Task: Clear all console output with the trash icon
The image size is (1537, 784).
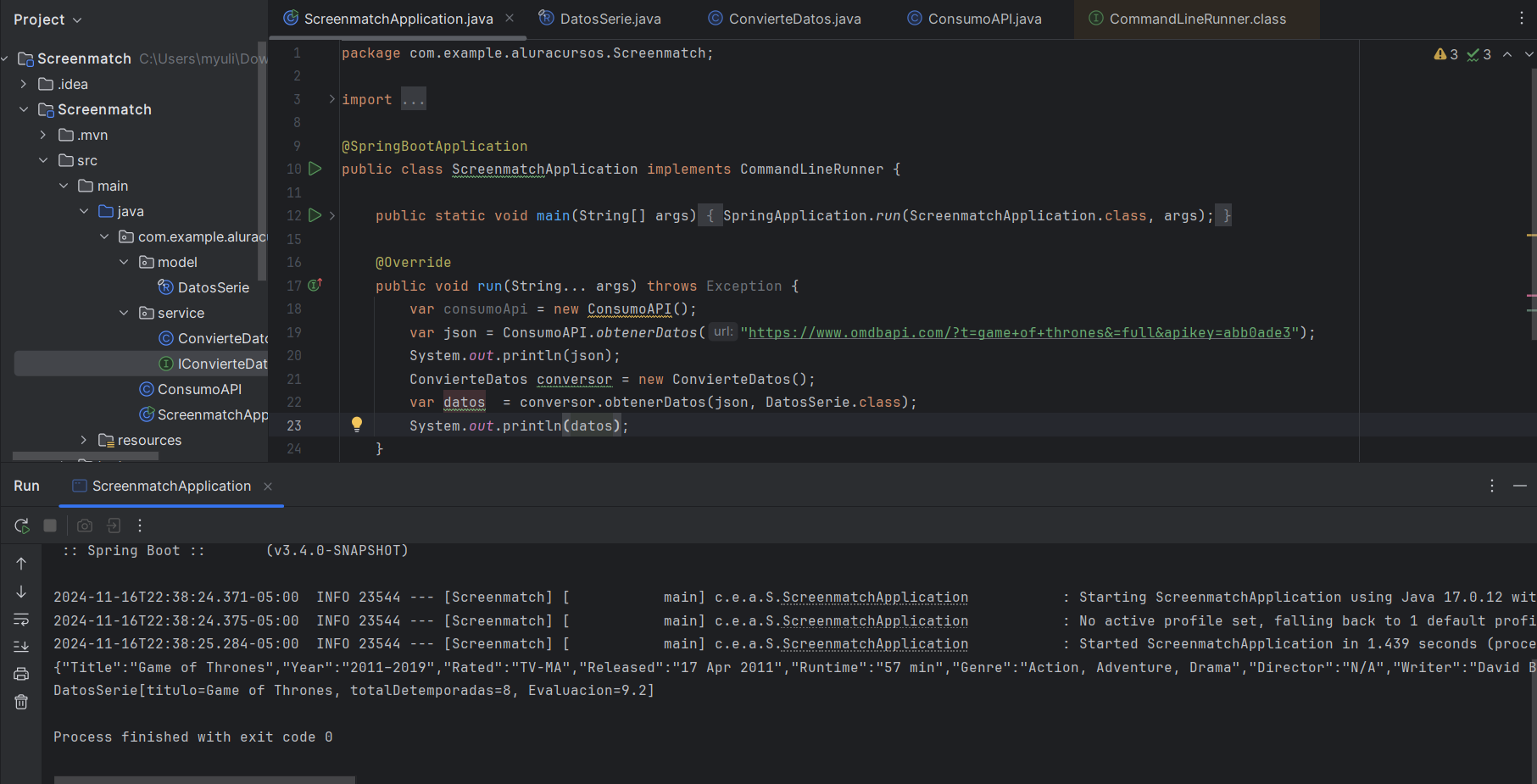Action: click(x=21, y=702)
